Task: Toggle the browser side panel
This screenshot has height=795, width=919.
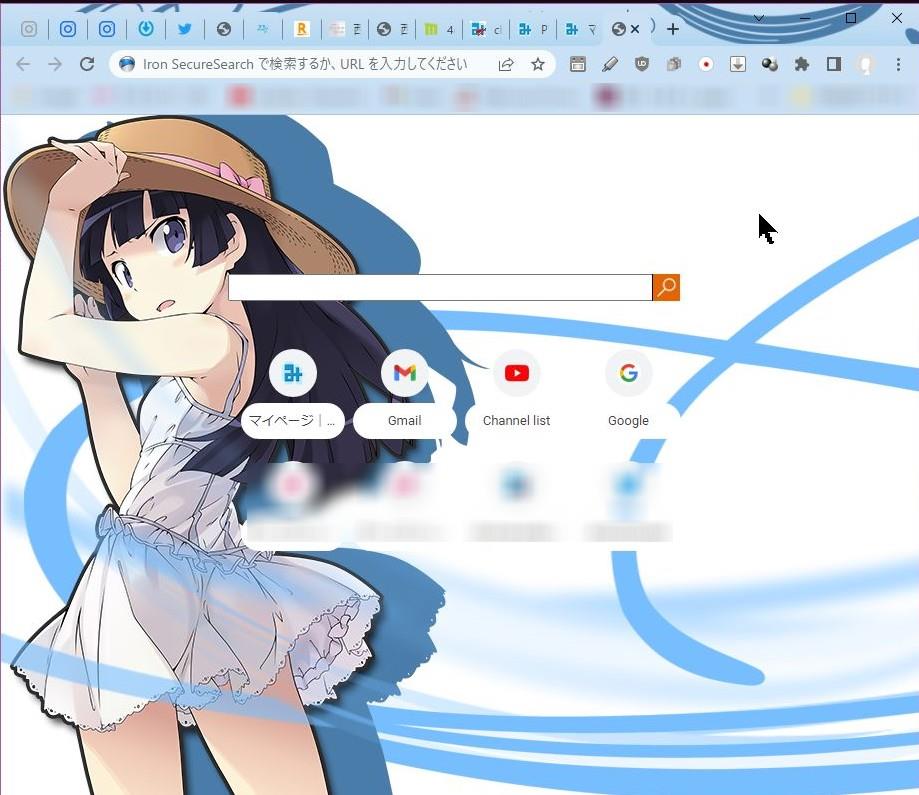Action: [x=834, y=64]
